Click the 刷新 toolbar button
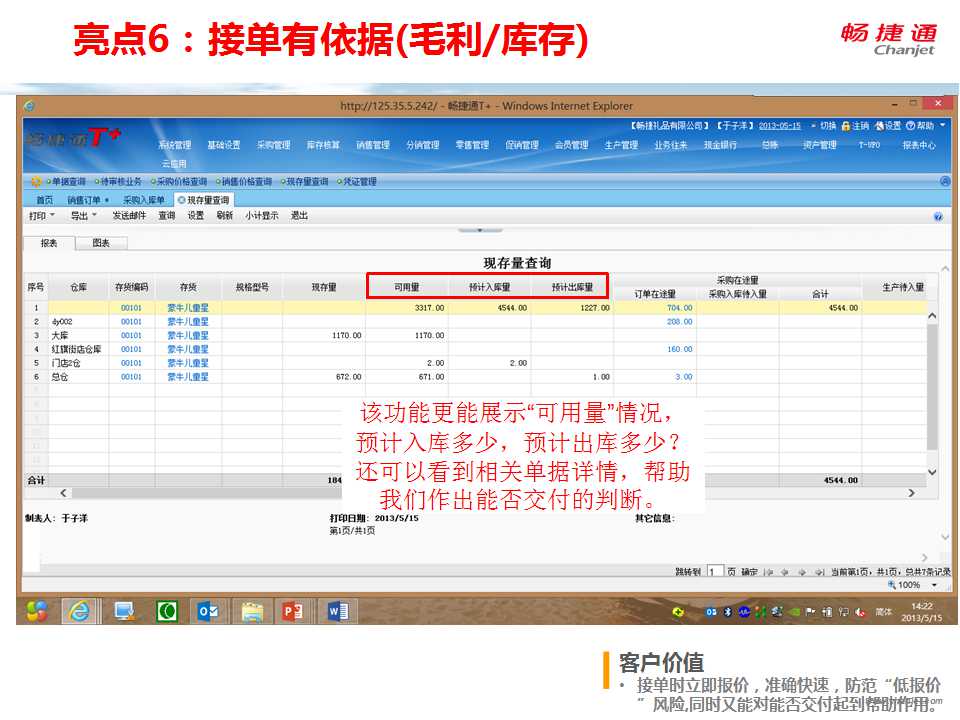 [224, 215]
